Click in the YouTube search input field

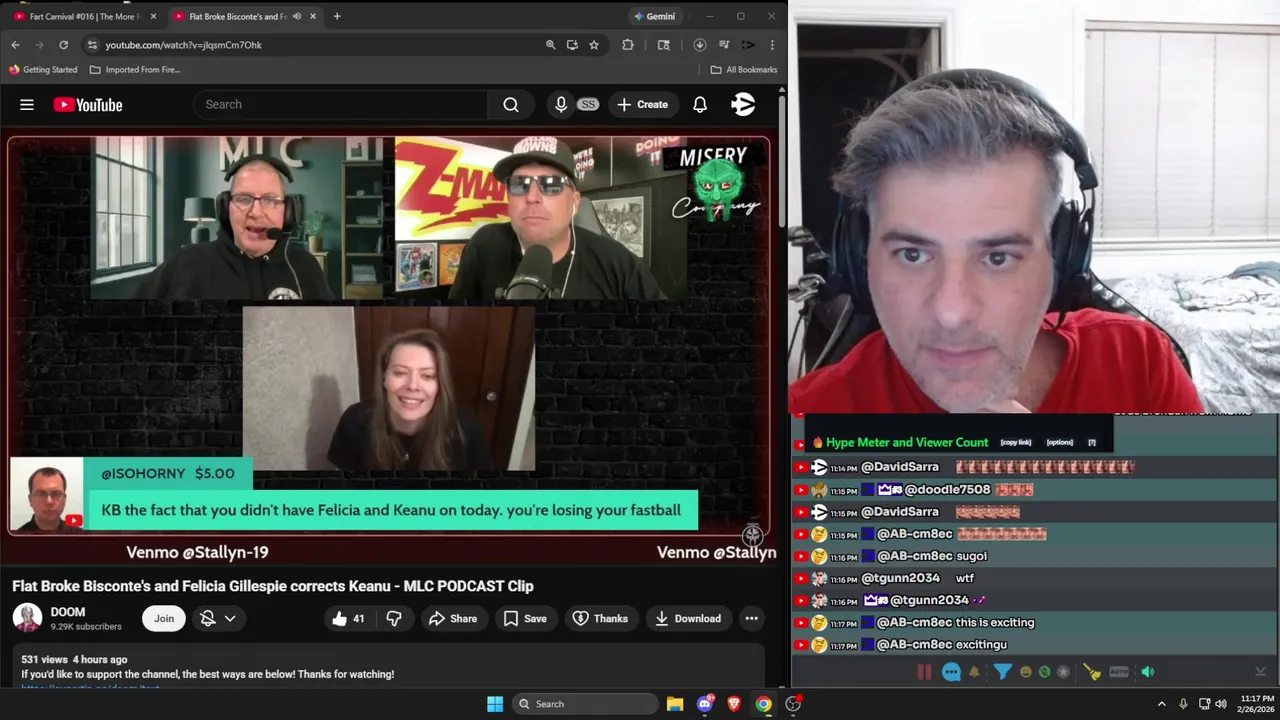pyautogui.click(x=340, y=104)
